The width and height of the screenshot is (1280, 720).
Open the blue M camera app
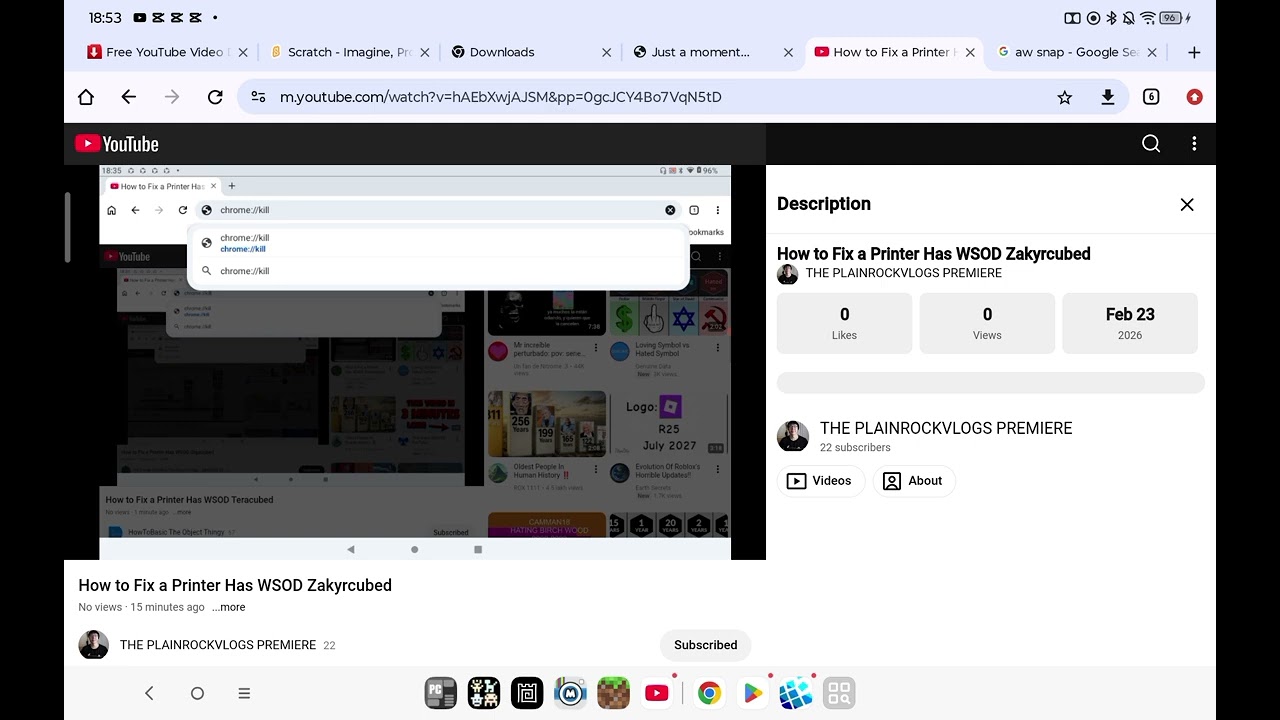pos(570,693)
